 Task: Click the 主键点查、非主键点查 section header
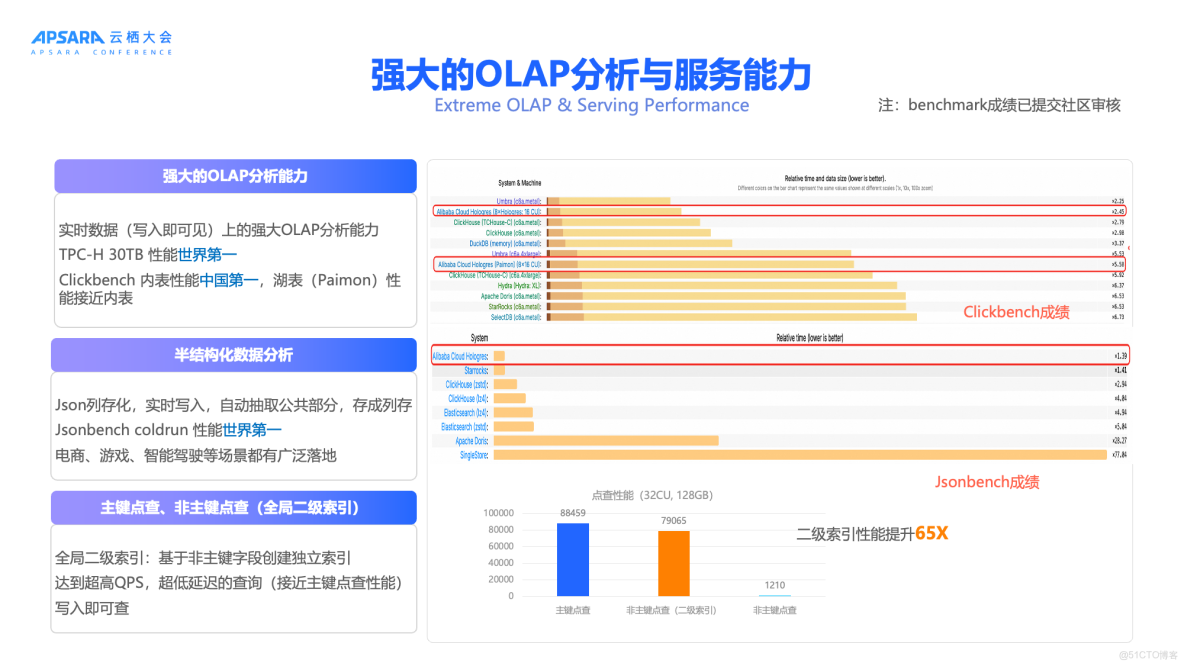tap(233, 507)
